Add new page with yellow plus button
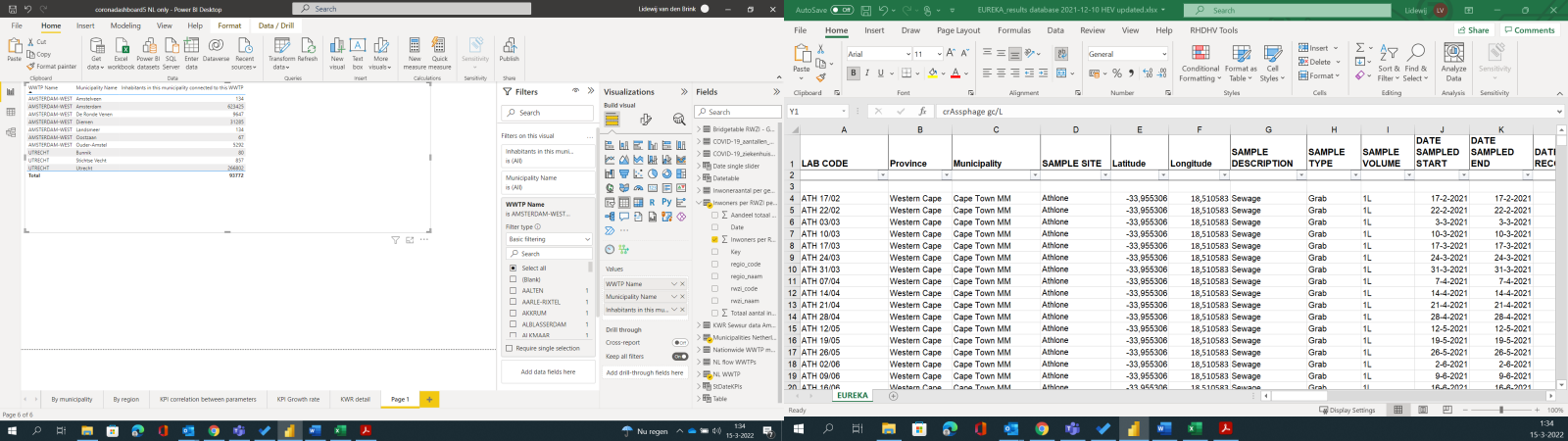The height and width of the screenshot is (441, 1568). pyautogui.click(x=428, y=399)
